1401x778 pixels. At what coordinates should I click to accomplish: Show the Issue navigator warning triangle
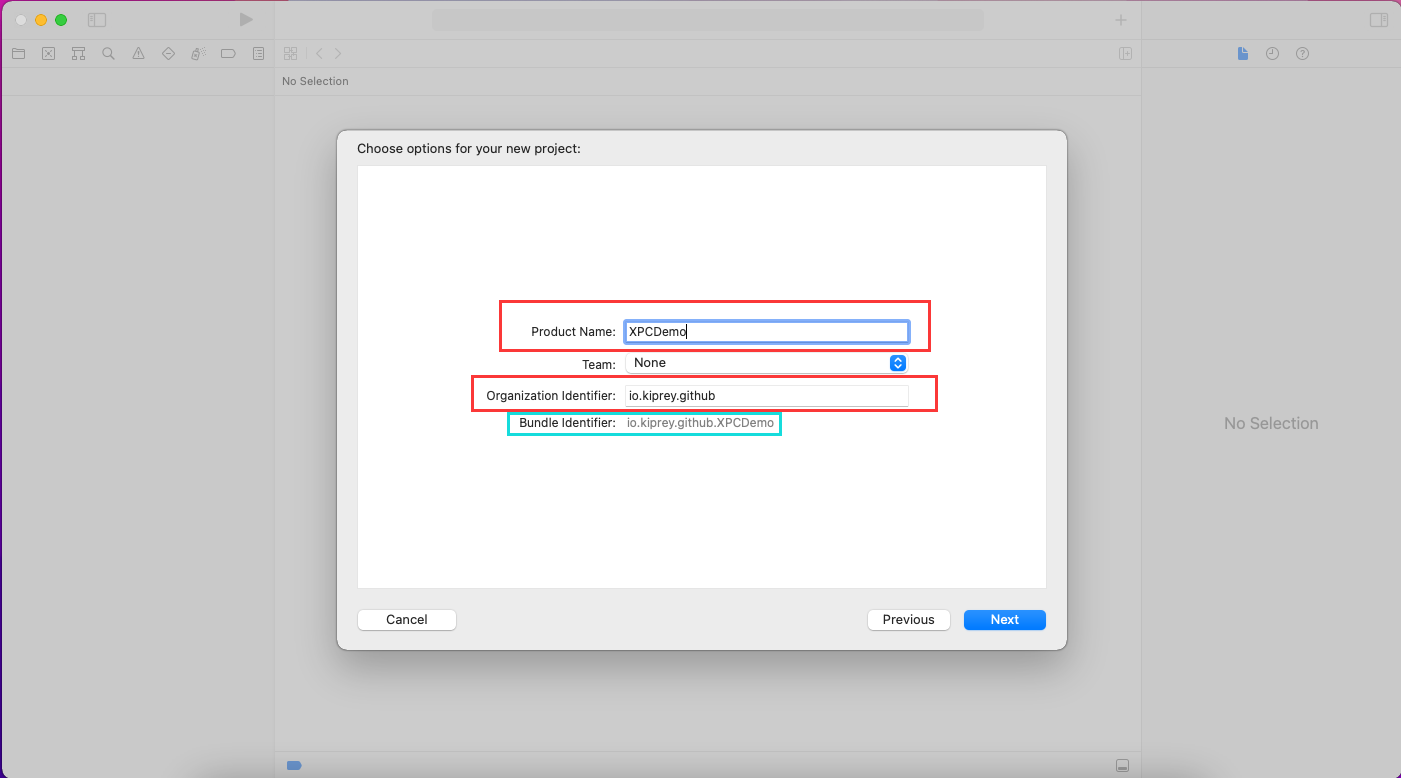click(x=138, y=54)
